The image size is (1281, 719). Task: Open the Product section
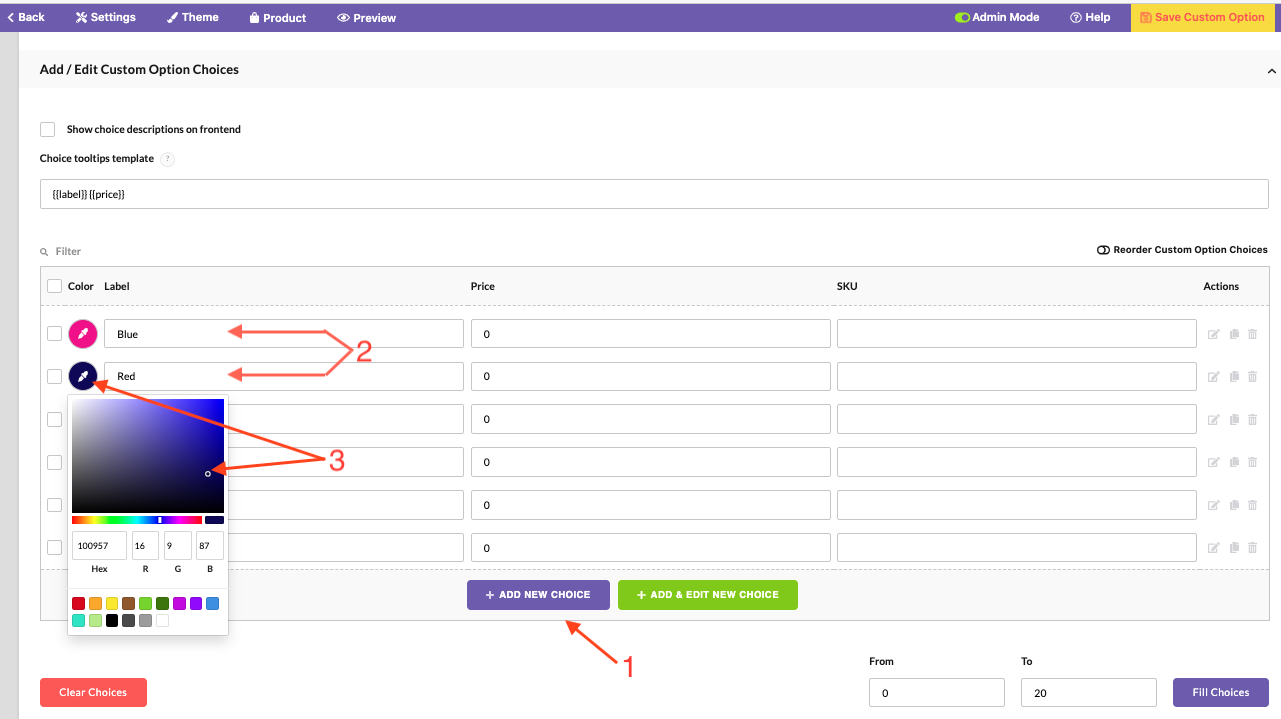coord(277,17)
